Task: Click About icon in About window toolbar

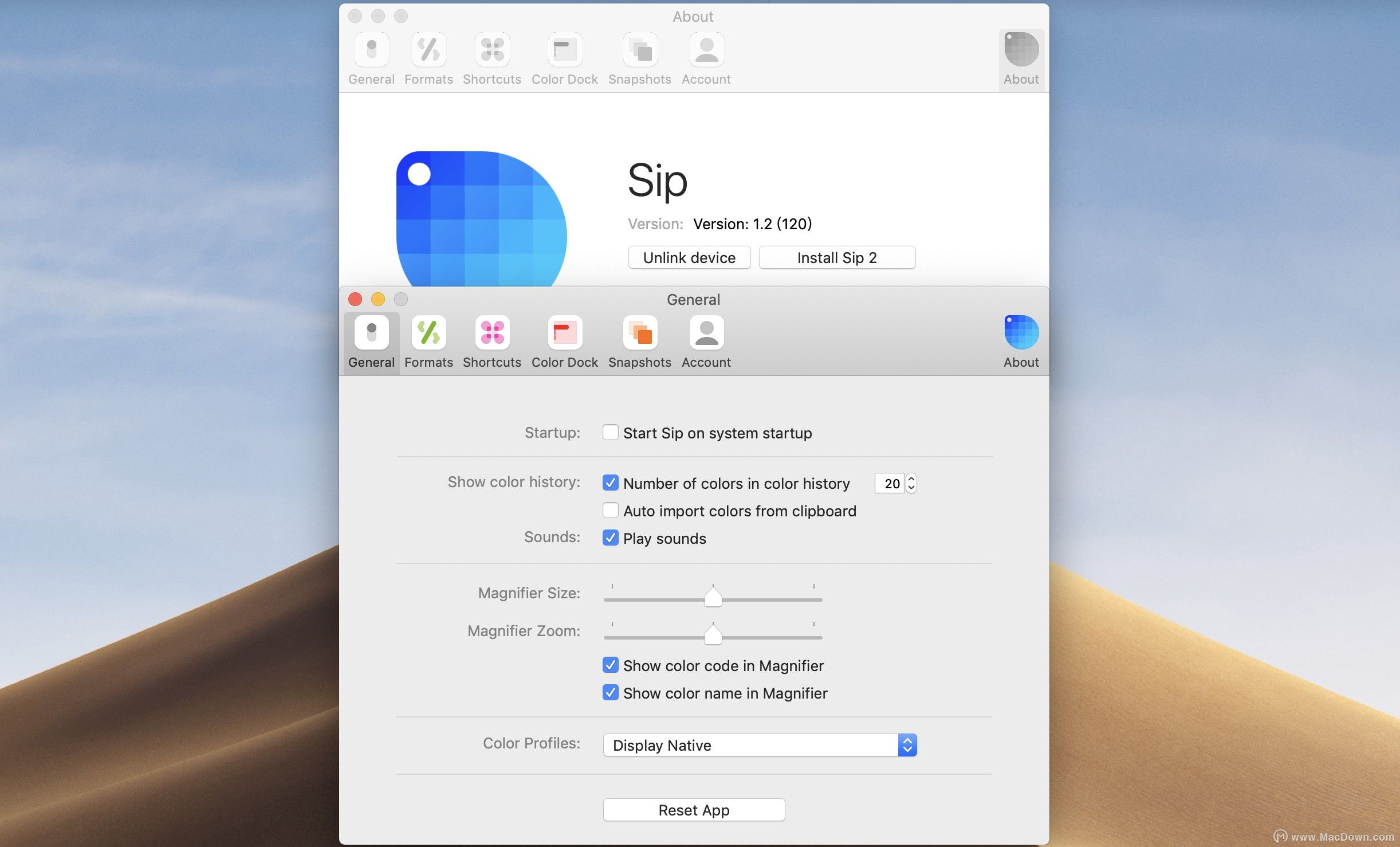Action: (1021, 59)
